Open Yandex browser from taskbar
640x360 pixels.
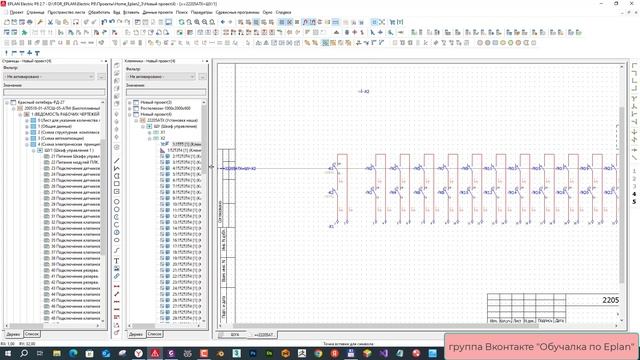[x=138, y=353]
